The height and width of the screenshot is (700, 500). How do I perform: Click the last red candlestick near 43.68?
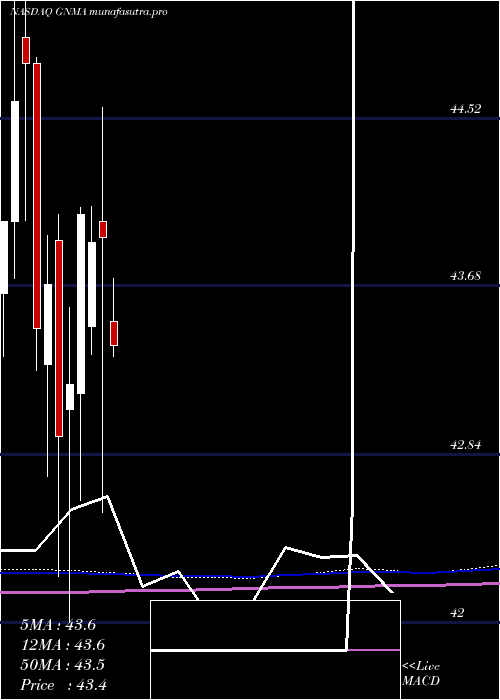click(x=114, y=333)
